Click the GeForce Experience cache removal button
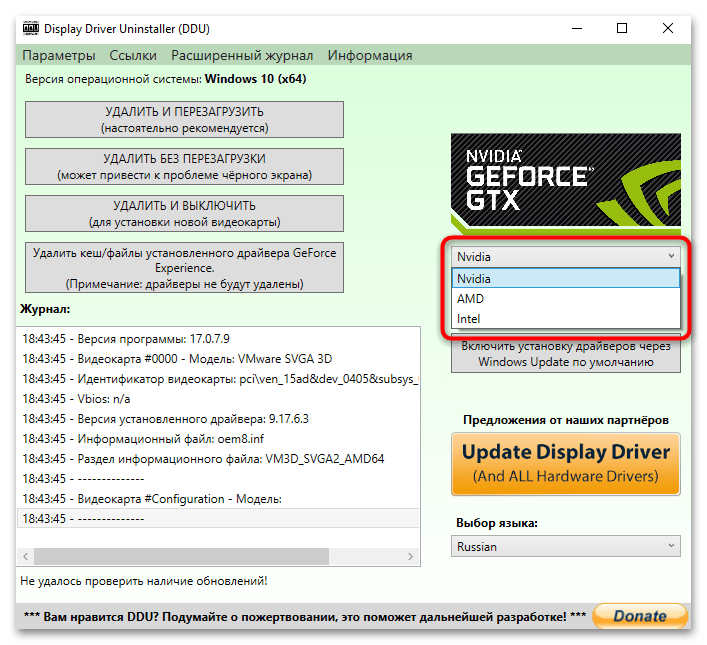The width and height of the screenshot is (707, 645). click(x=184, y=267)
